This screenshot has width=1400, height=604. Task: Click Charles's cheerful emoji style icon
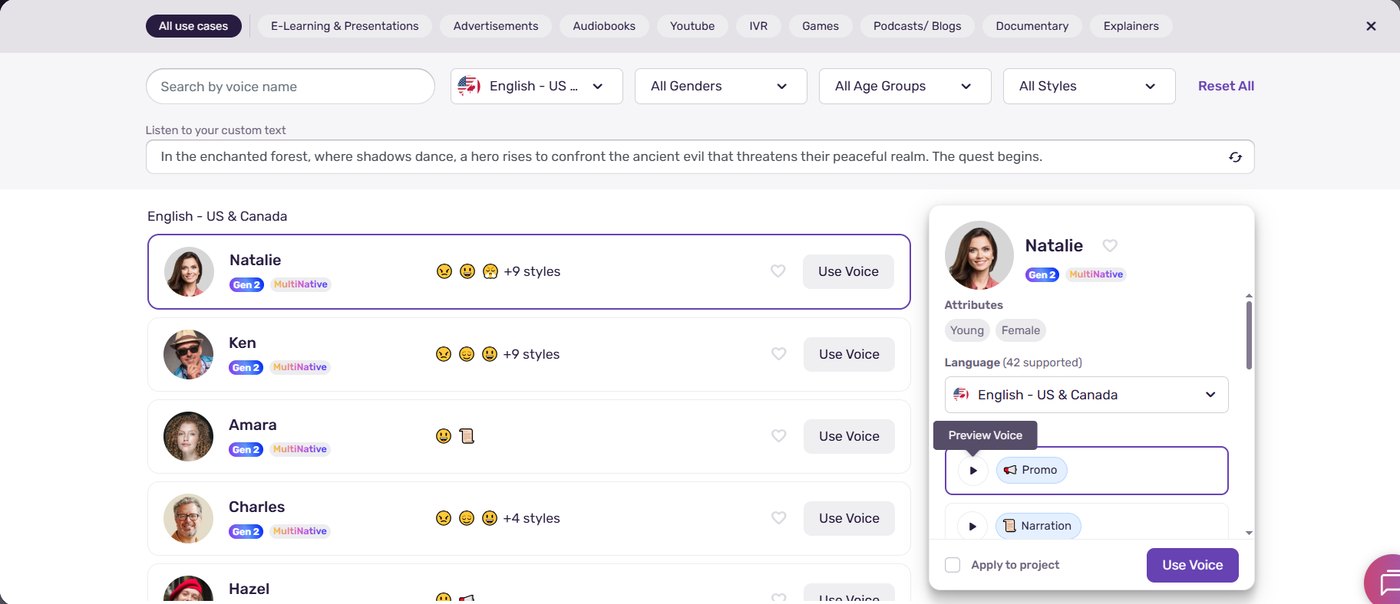[x=489, y=518]
